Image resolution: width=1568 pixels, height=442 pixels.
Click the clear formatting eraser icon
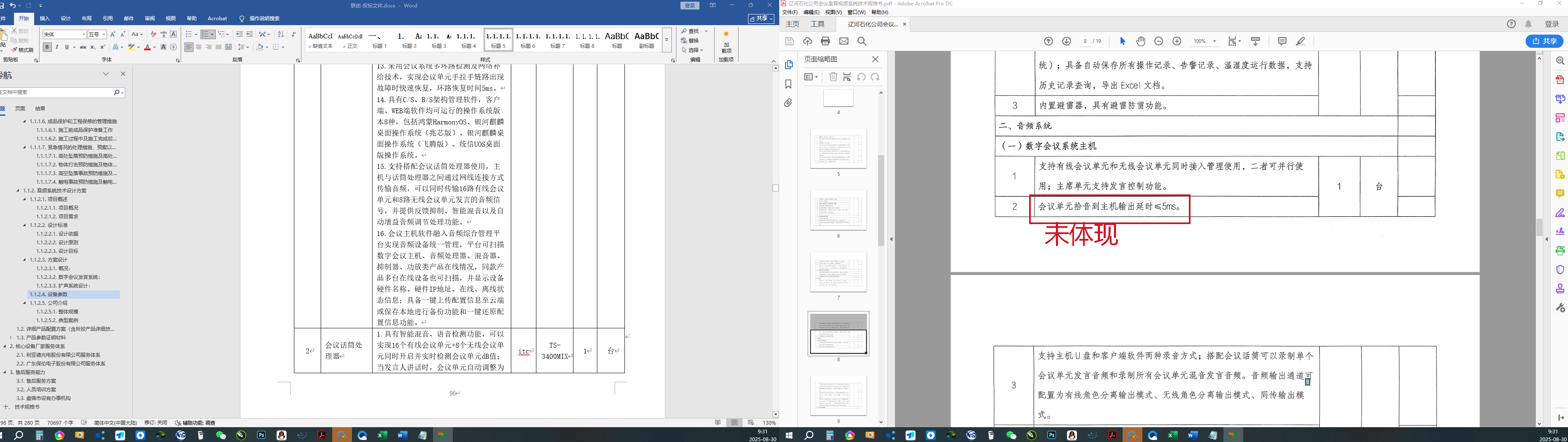click(x=154, y=34)
